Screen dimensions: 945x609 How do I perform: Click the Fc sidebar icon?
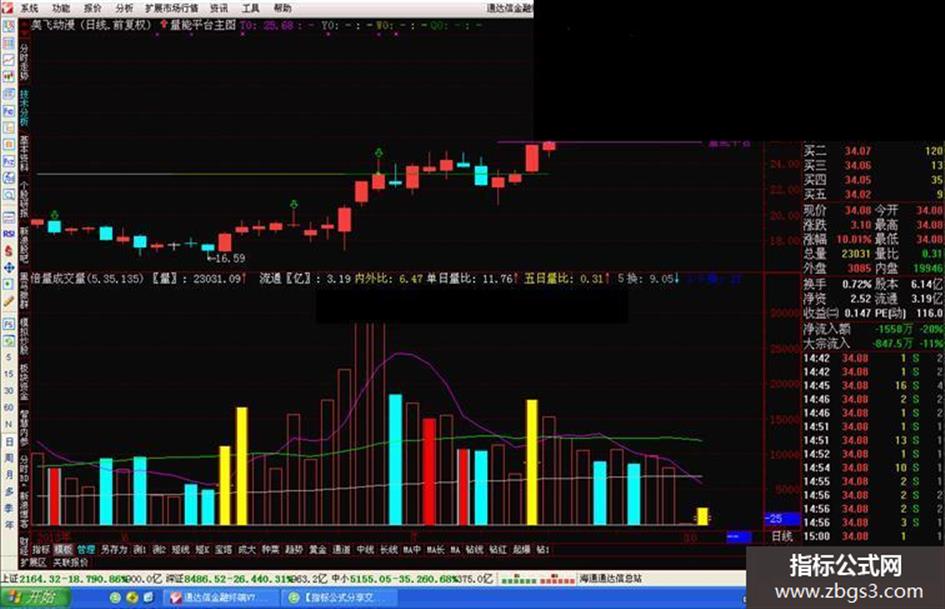tap(8, 111)
